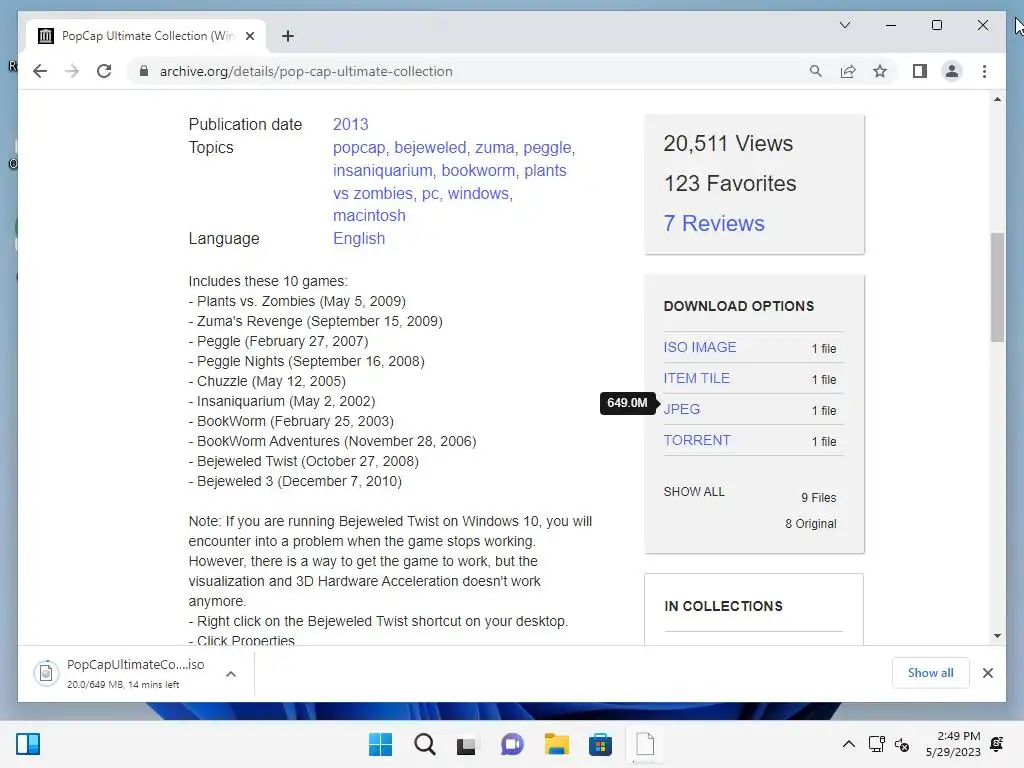Go back to the previous page

(40, 71)
